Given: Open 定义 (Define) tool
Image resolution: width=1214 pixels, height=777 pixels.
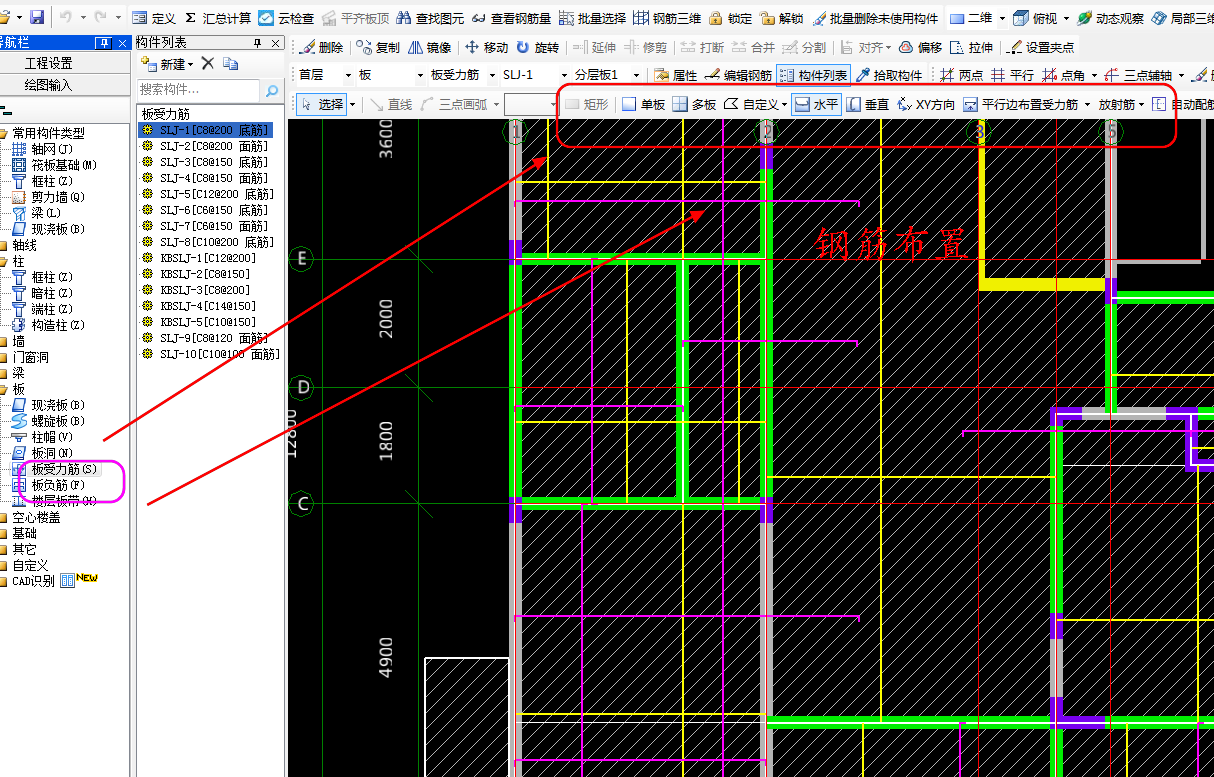Looking at the screenshot, I should click(x=154, y=19).
